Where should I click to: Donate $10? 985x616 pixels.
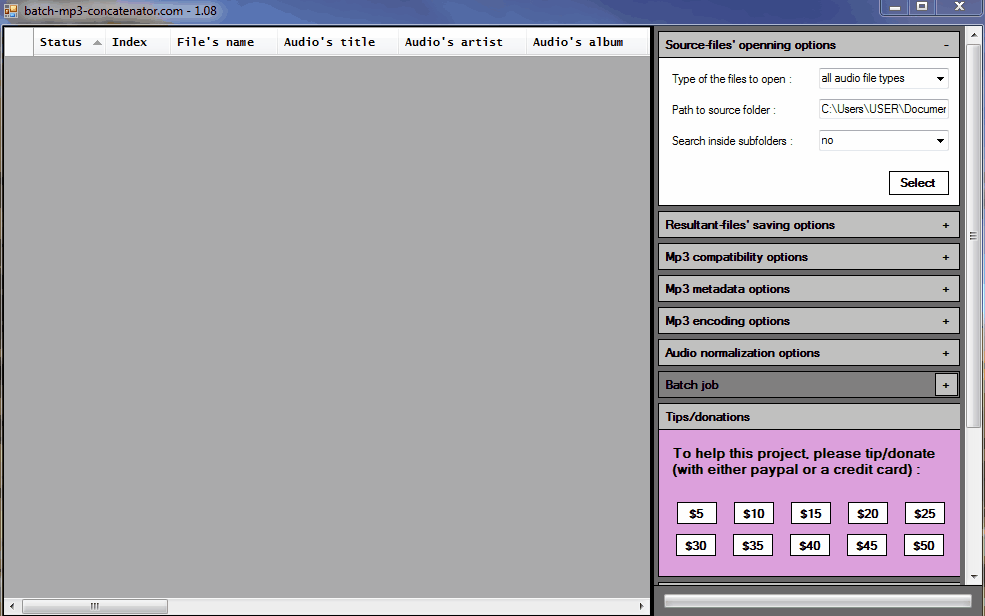(x=754, y=514)
